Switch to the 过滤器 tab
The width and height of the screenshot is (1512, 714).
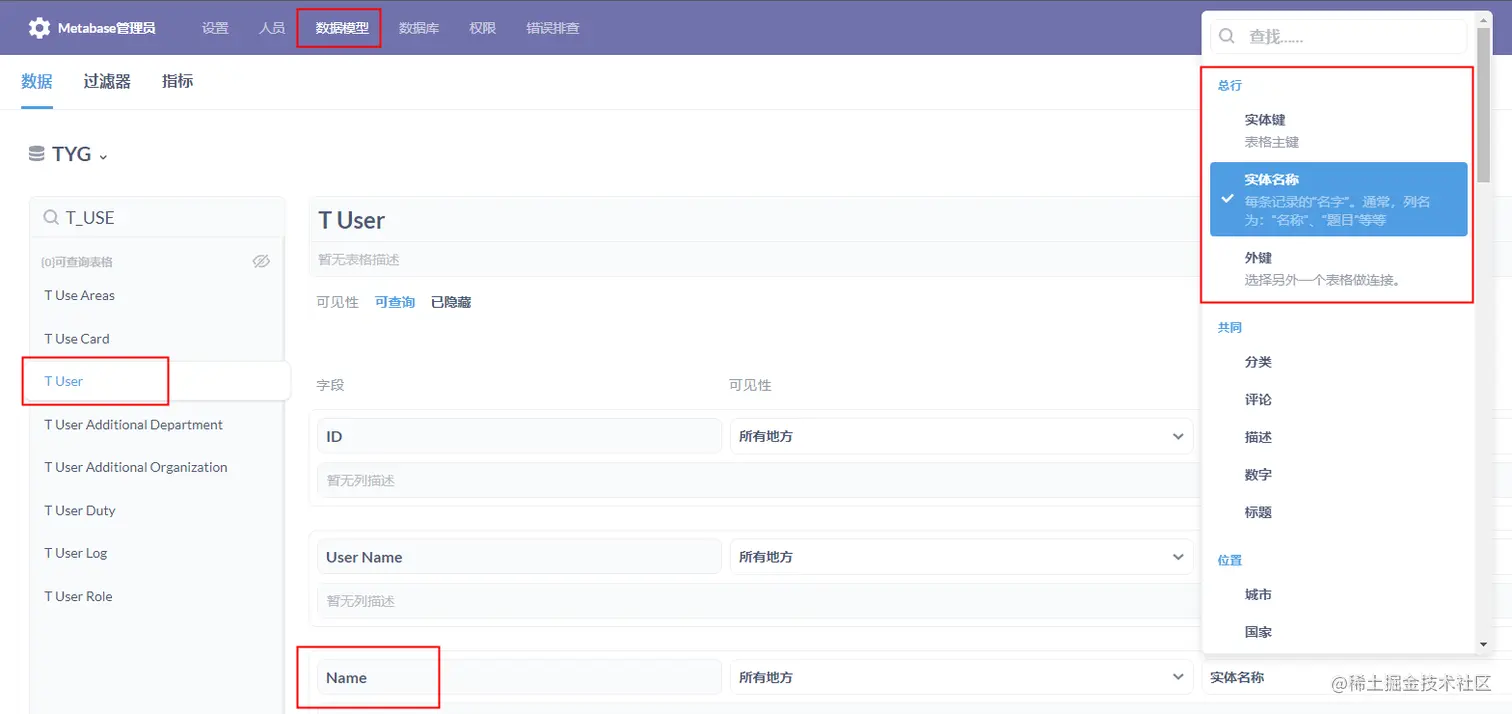tap(107, 82)
